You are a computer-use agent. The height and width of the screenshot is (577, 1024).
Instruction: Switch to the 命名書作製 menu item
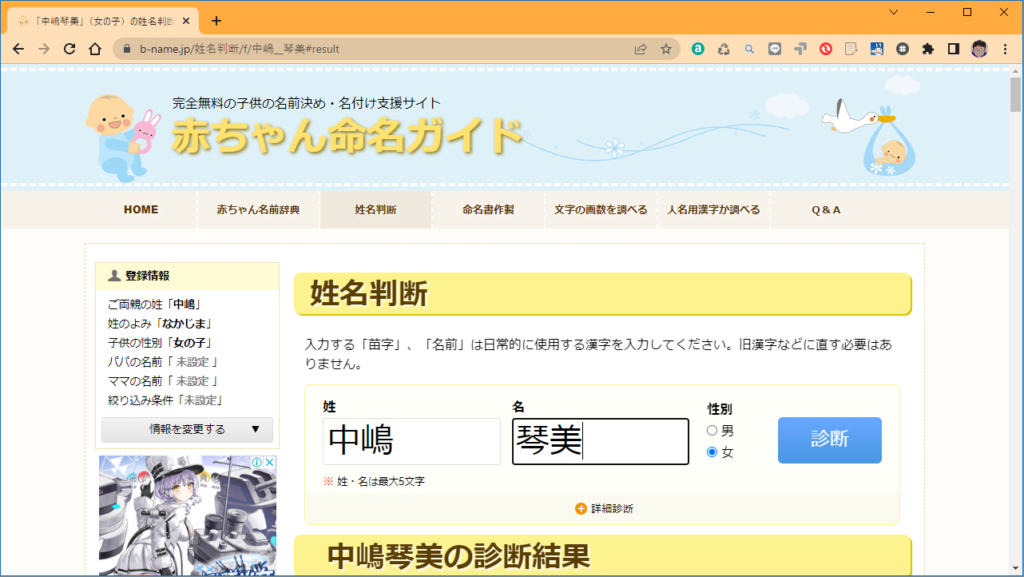(487, 209)
